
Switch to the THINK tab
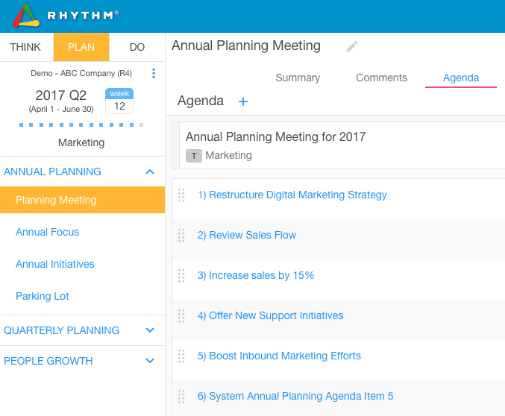[25, 47]
